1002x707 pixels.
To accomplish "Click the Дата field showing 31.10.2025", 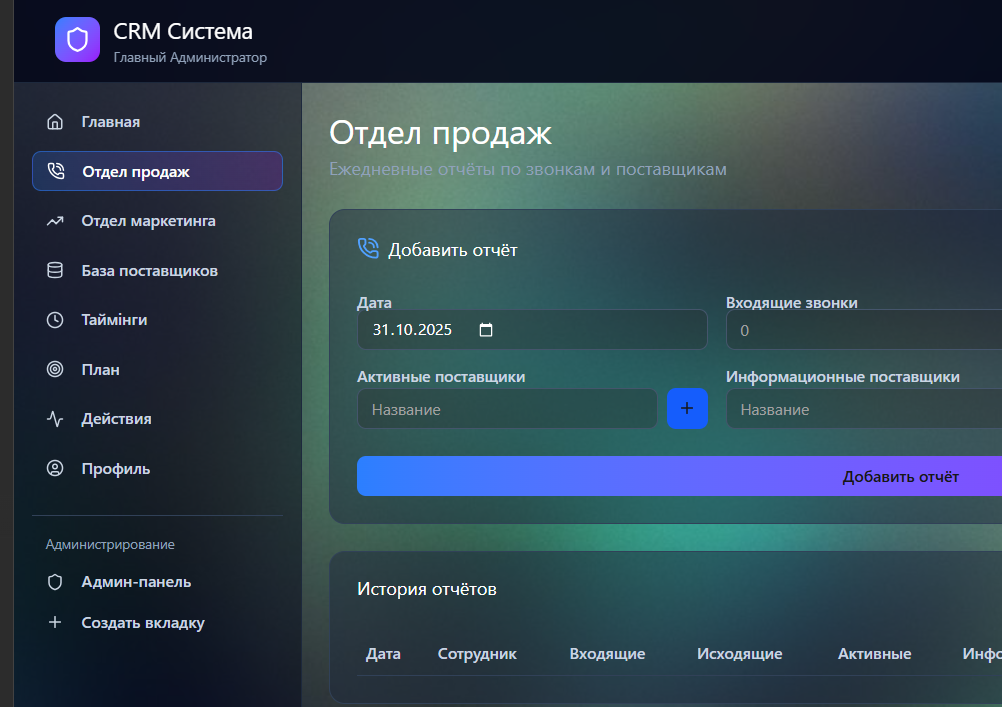I will pyautogui.click(x=532, y=330).
